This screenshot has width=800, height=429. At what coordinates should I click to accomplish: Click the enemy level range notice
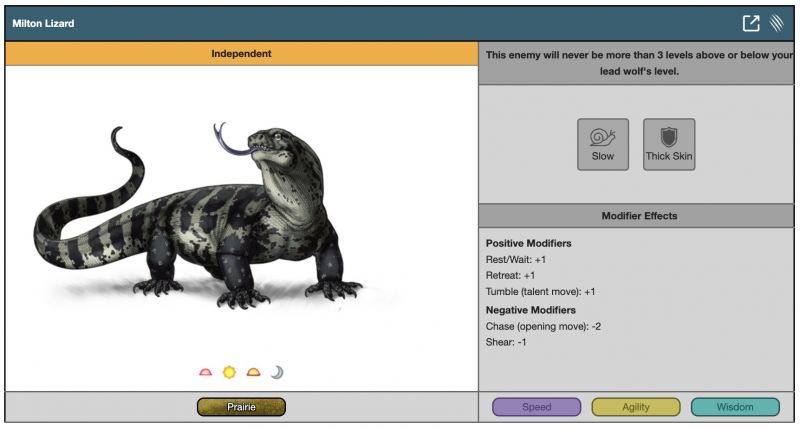[638, 63]
